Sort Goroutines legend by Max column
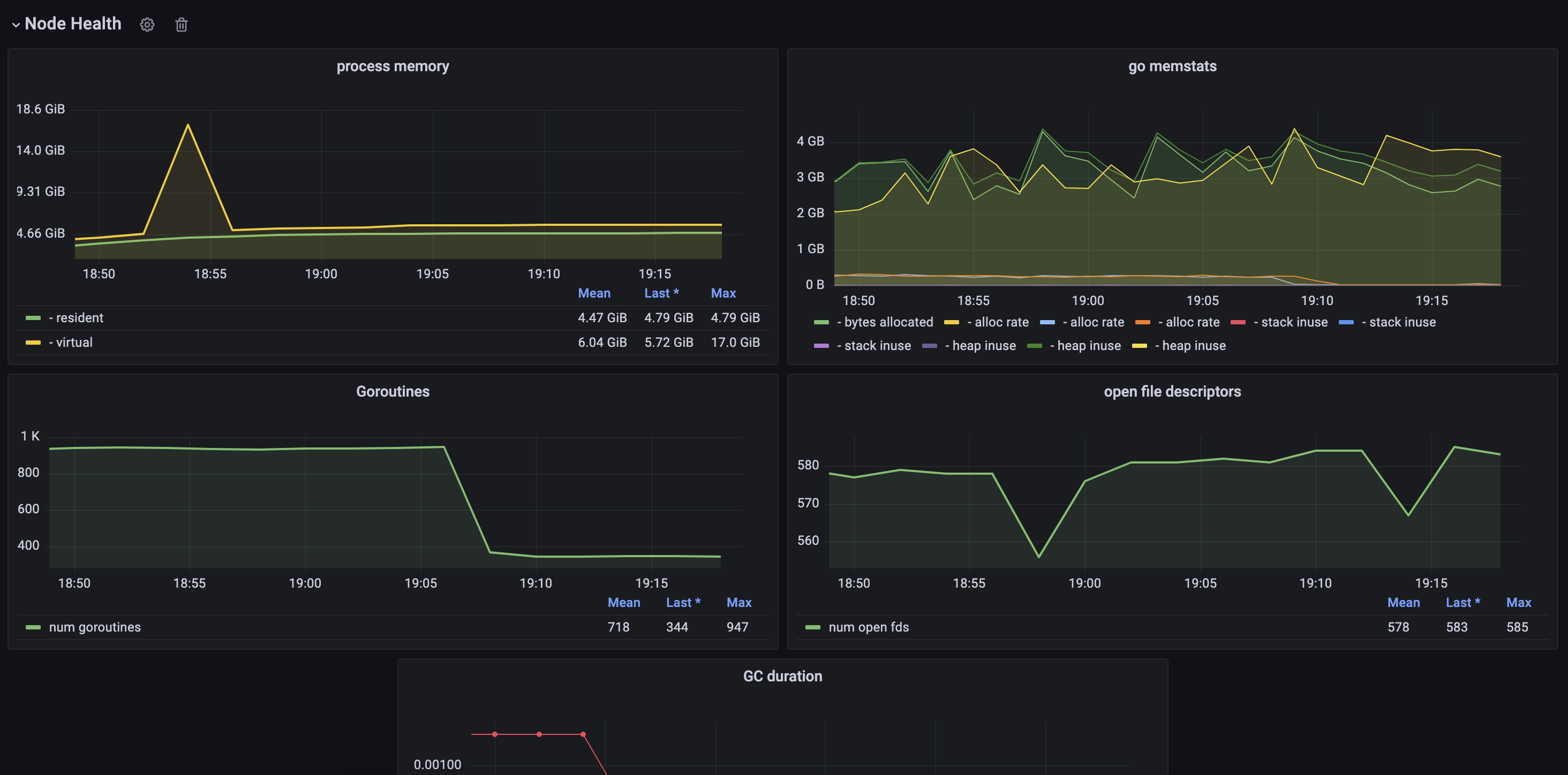Image resolution: width=1568 pixels, height=775 pixels. tap(738, 602)
